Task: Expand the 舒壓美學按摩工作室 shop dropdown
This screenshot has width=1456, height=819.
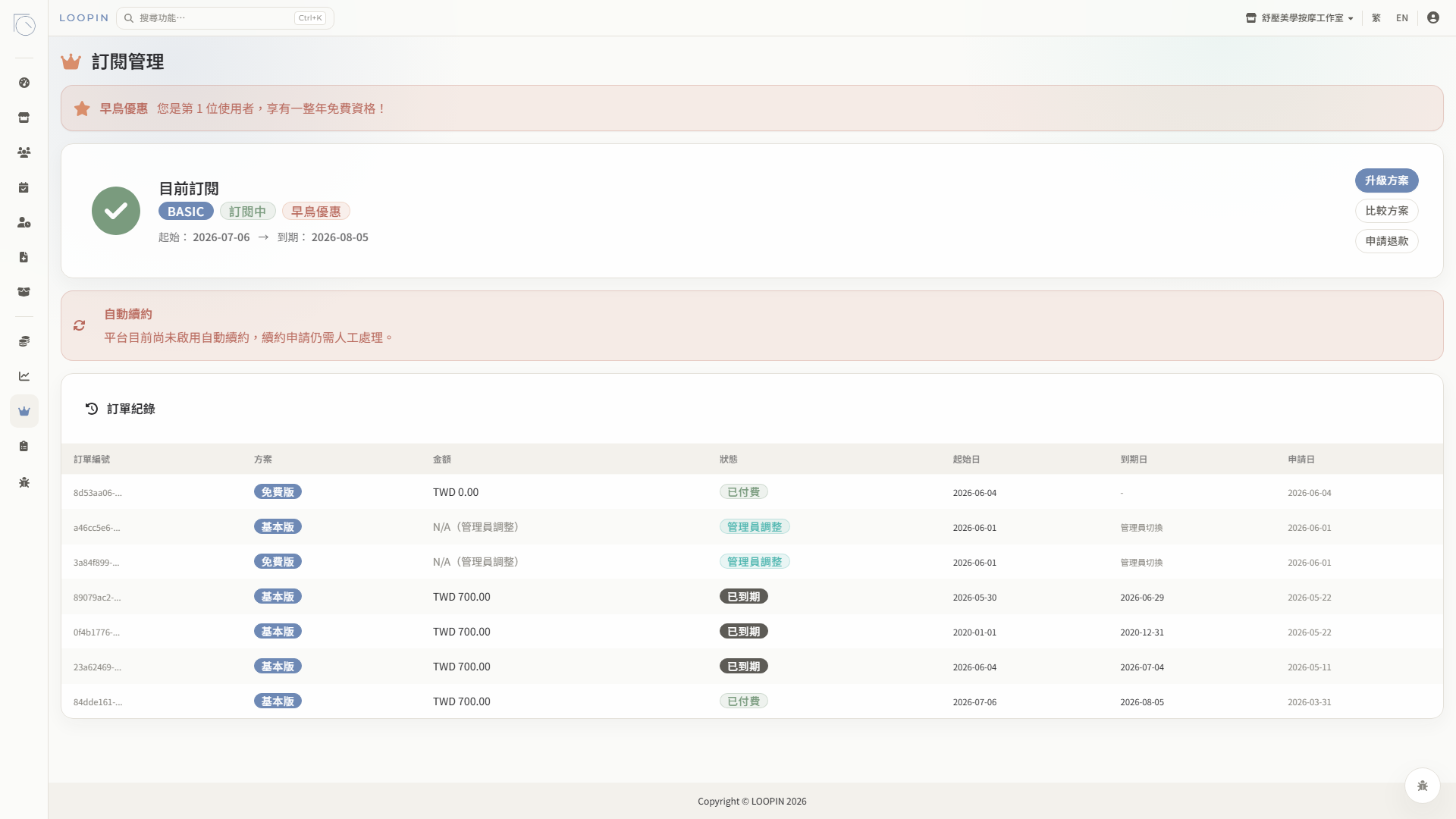Action: pyautogui.click(x=1300, y=17)
